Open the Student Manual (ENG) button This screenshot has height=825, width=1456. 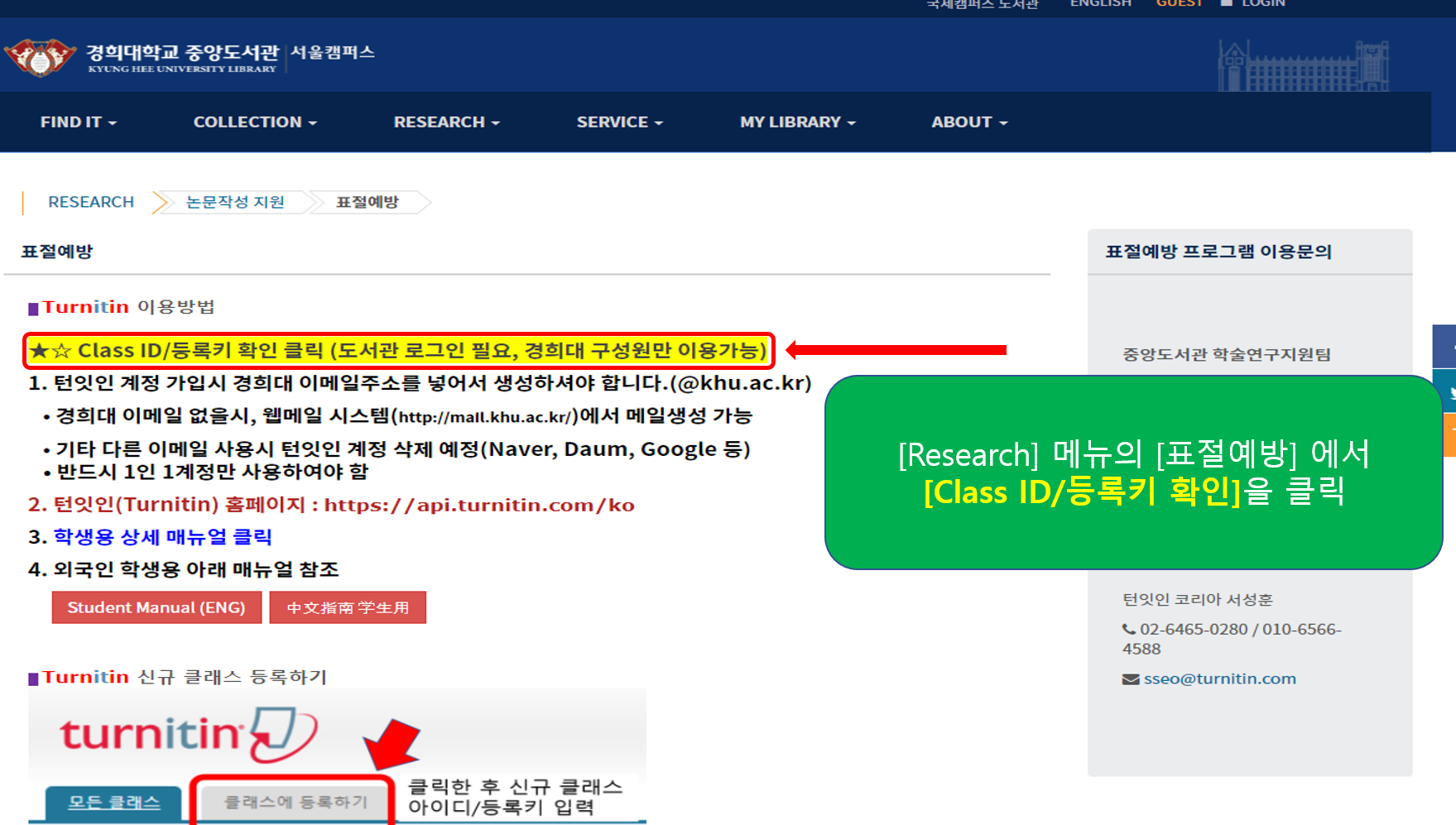[156, 607]
